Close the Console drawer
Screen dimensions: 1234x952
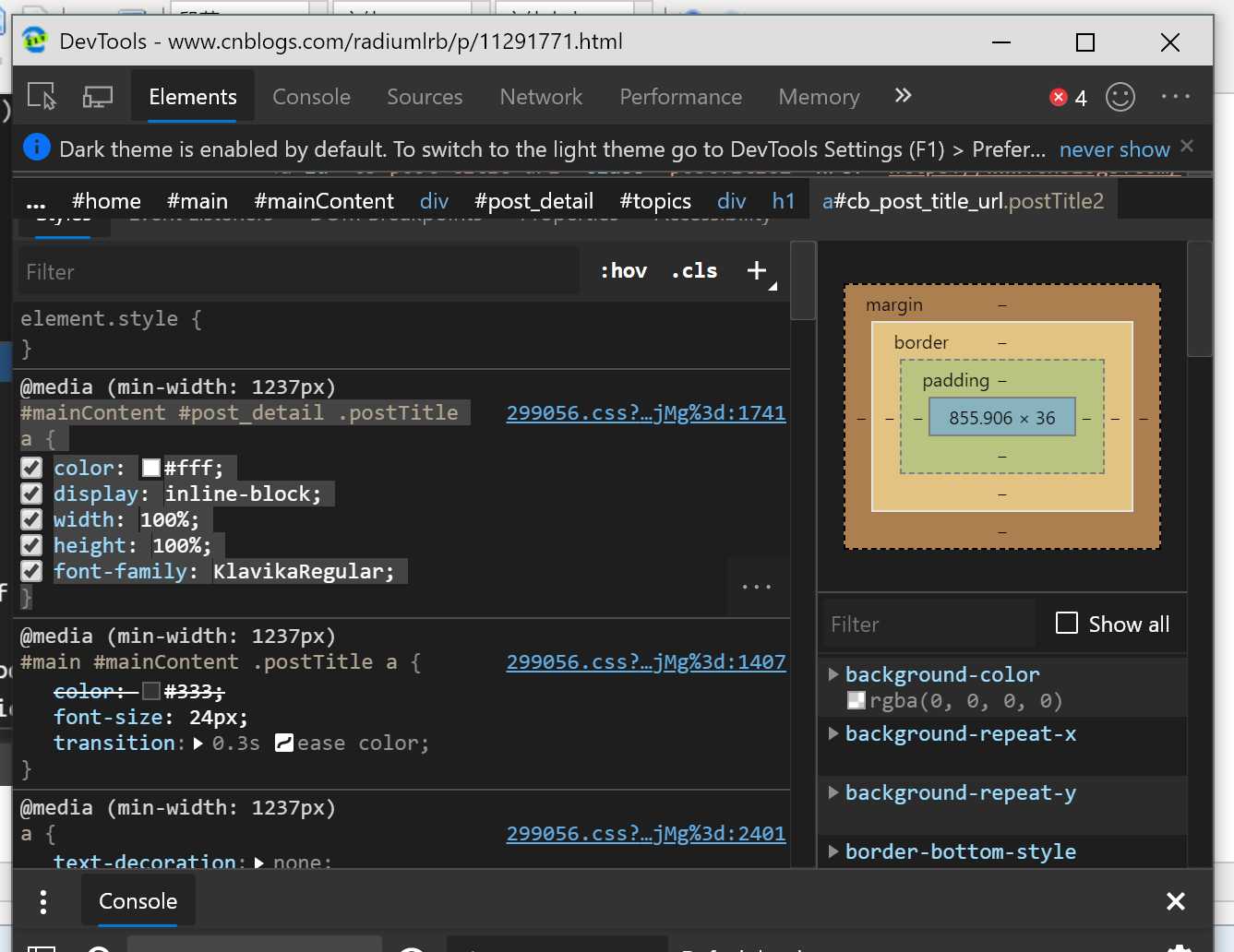tap(1175, 901)
